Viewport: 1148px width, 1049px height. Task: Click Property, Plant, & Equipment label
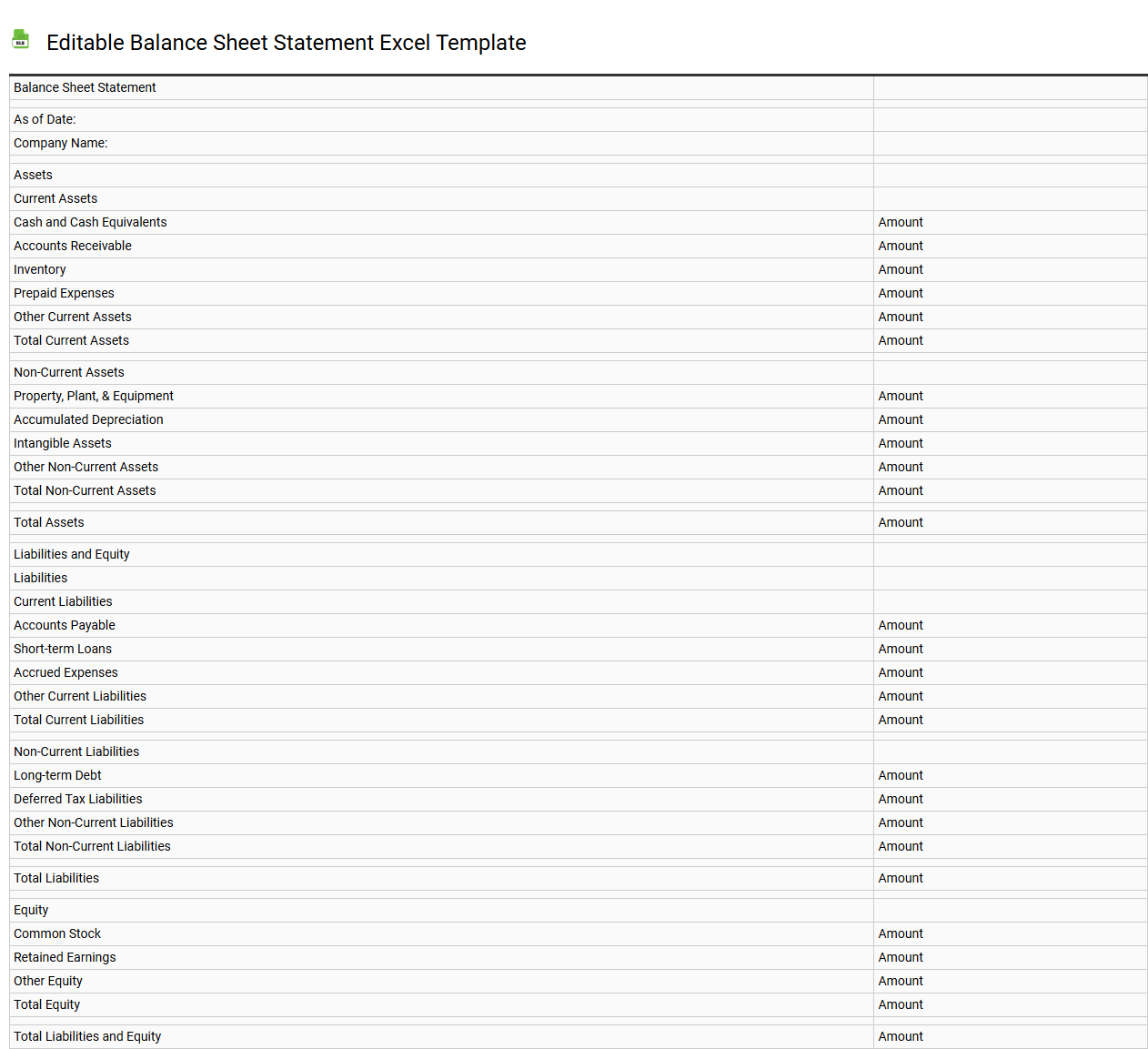(x=93, y=396)
